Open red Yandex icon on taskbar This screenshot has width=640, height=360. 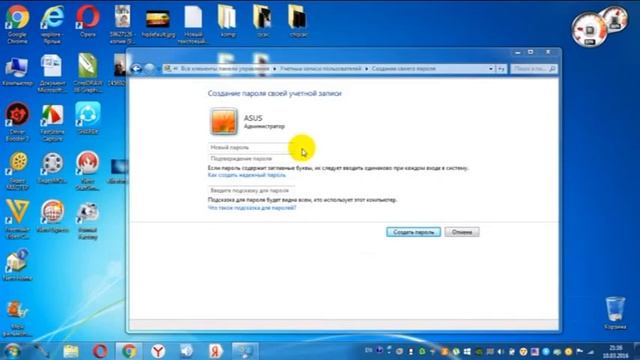pos(216,351)
